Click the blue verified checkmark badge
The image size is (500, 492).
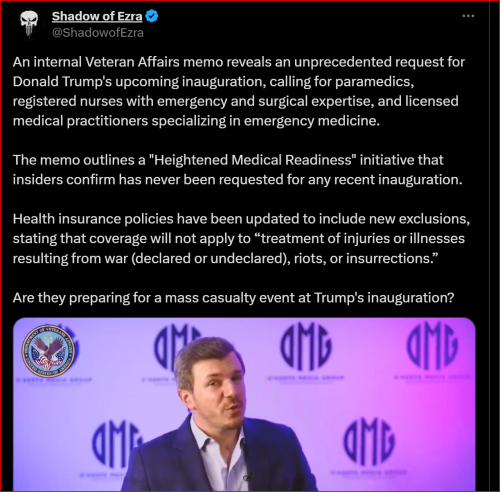(x=152, y=16)
